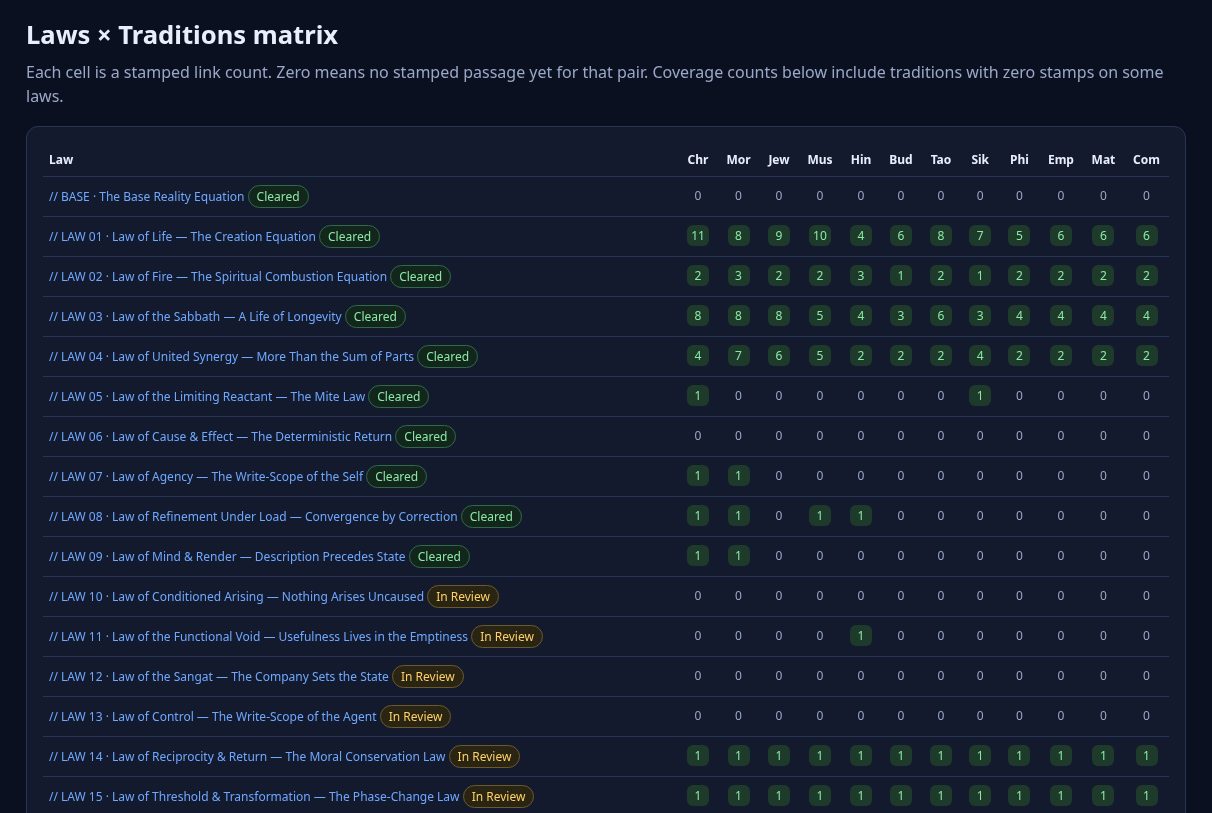Click the 1 cell in LAW 02 Bud column
1212x813 pixels.
click(901, 276)
